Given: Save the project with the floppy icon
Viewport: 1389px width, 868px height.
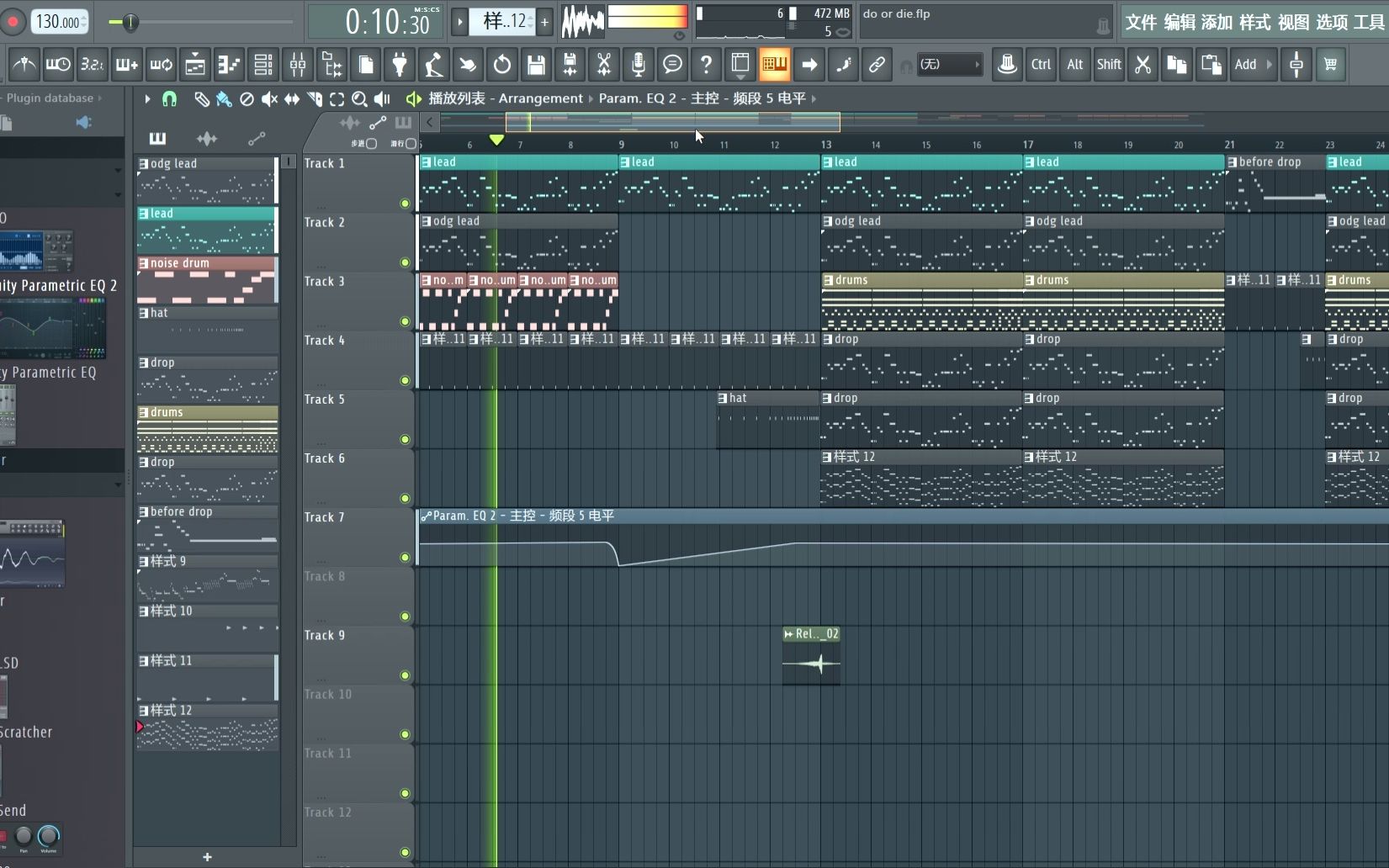Looking at the screenshot, I should pyautogui.click(x=536, y=64).
